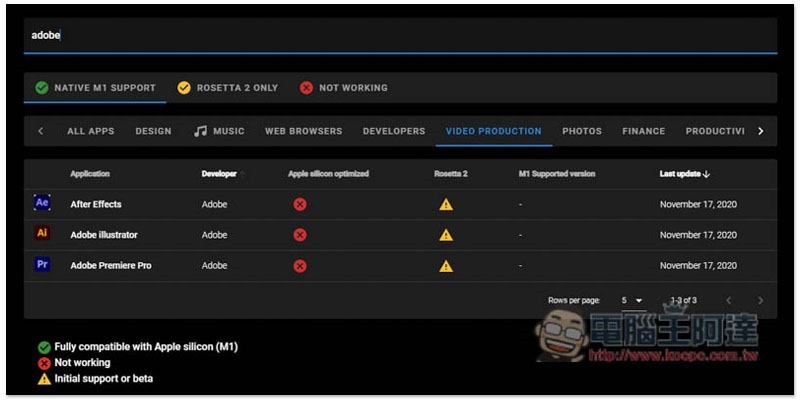Click the Last update sort arrow
Viewport: 800px width, 400px height.
tap(706, 174)
